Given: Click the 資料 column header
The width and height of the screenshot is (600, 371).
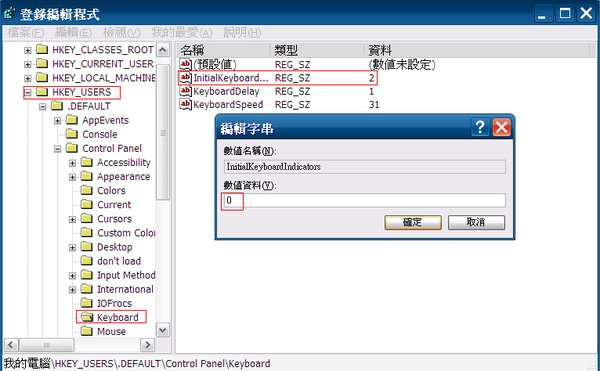Looking at the screenshot, I should click(477, 50).
